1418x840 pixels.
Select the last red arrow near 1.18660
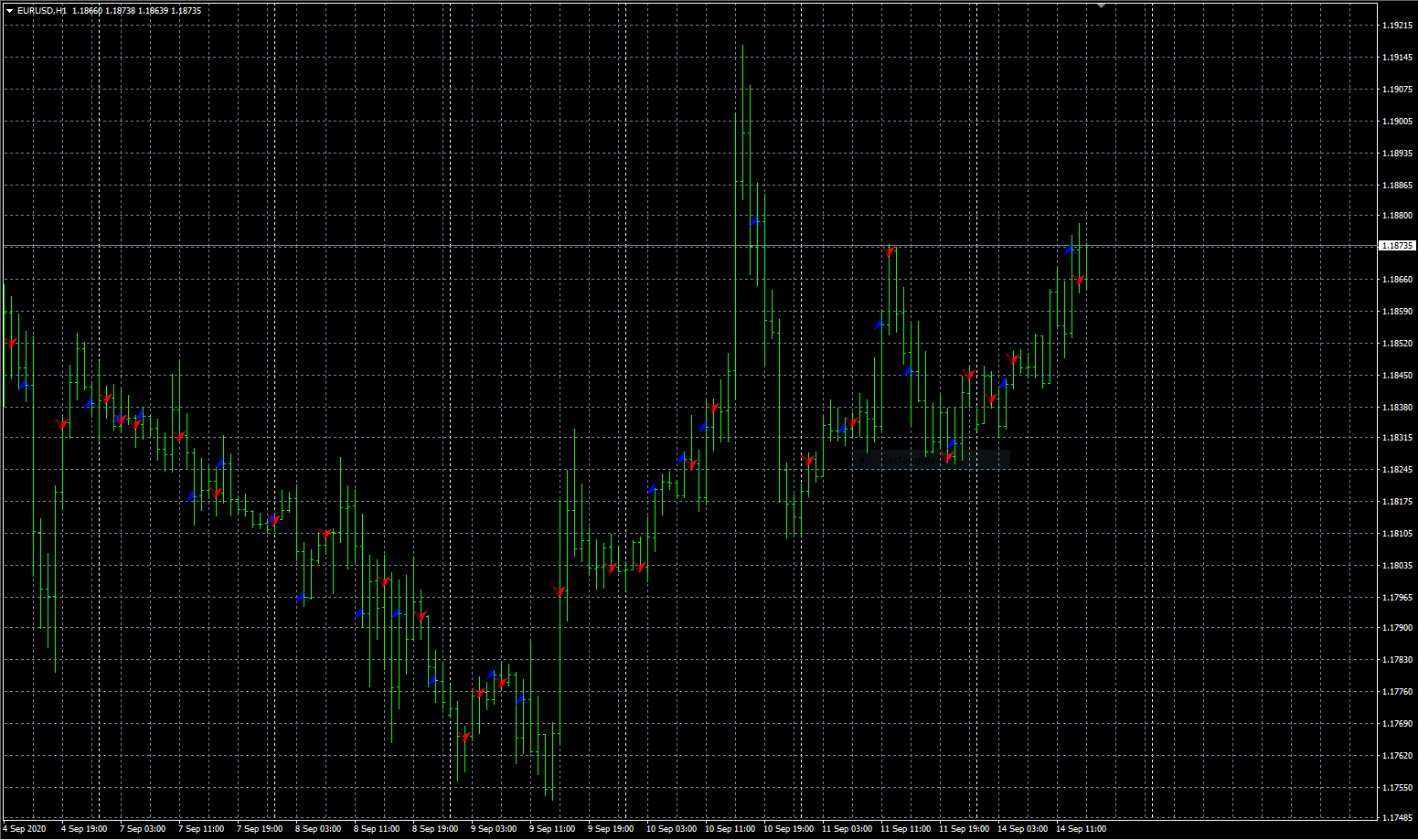click(1080, 279)
